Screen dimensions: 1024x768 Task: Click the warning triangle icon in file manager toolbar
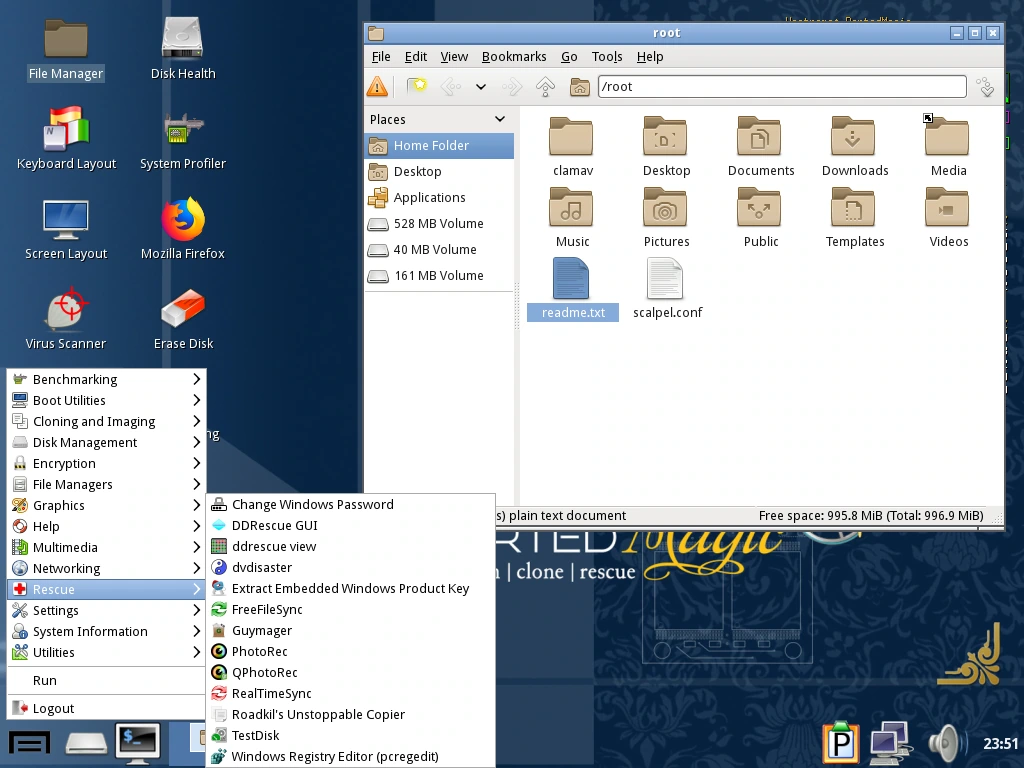(x=377, y=86)
